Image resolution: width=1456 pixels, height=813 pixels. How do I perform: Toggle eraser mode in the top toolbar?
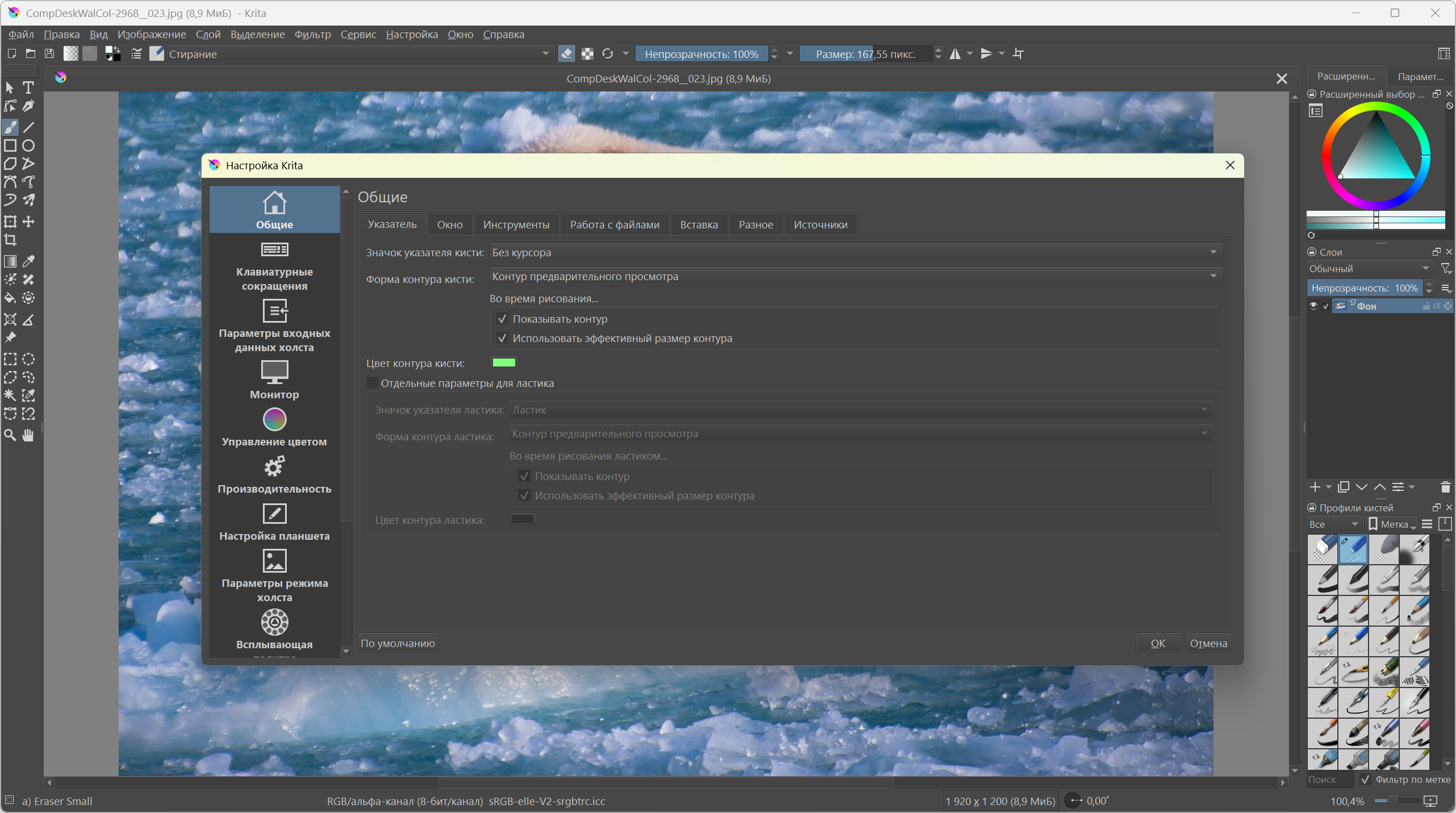[x=566, y=54]
